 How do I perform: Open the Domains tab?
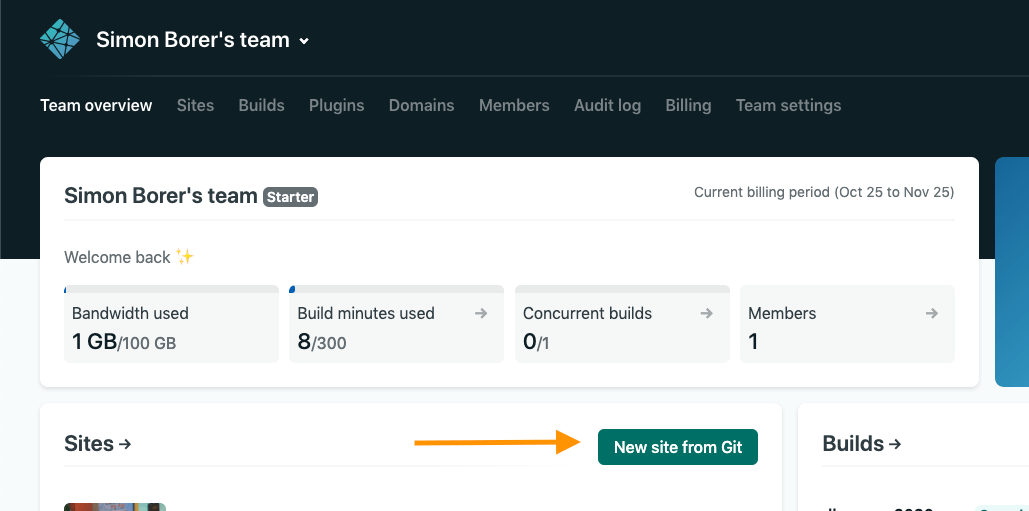pyautogui.click(x=421, y=105)
